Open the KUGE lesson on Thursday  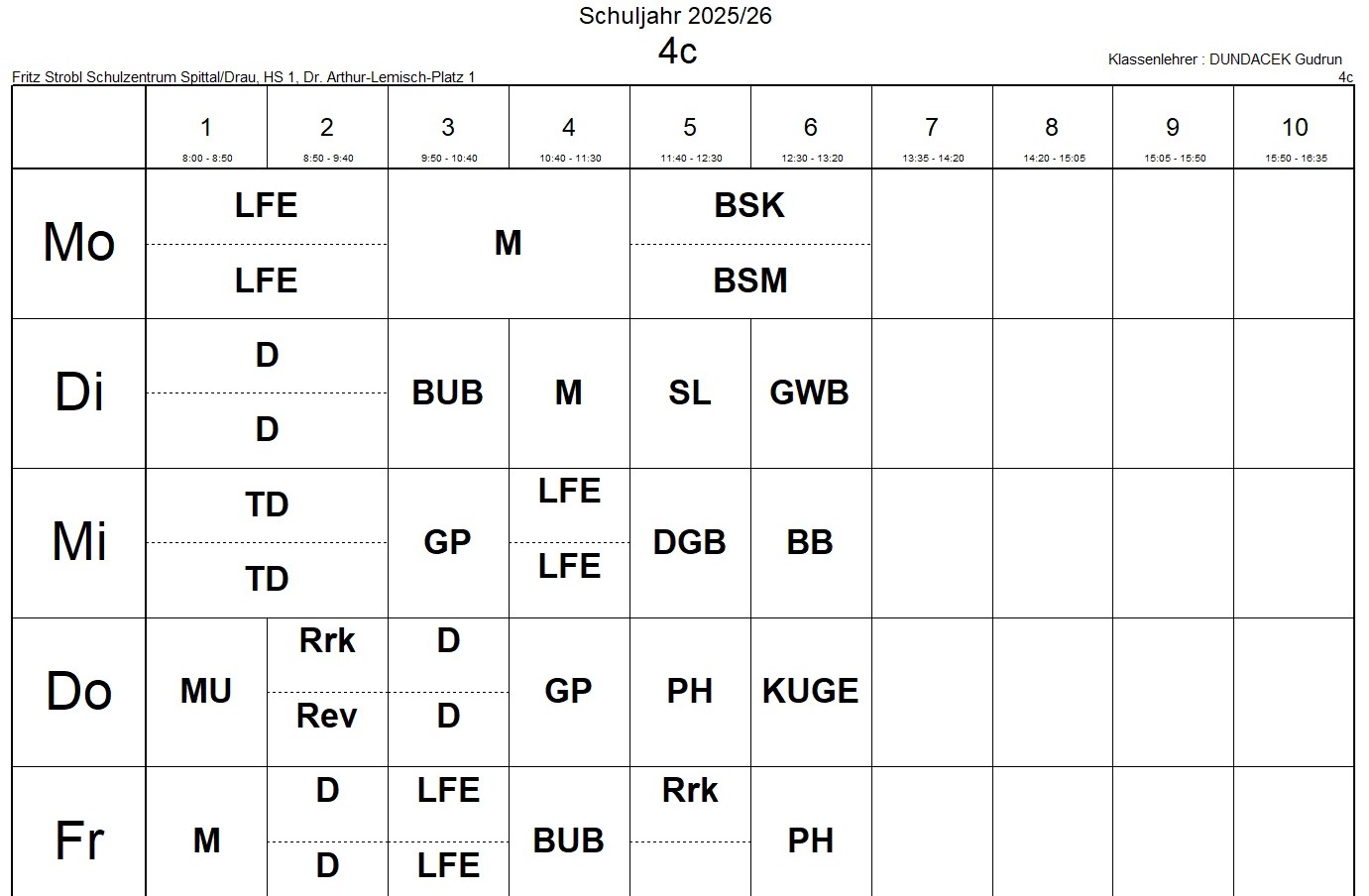point(810,692)
